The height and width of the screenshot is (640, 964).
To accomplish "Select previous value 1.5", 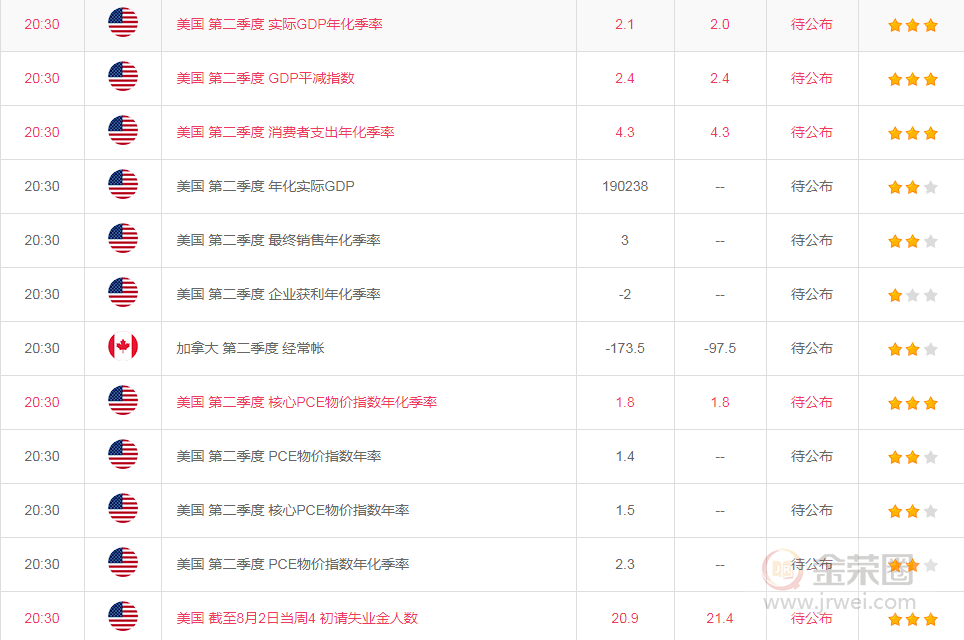I will click(x=625, y=510).
